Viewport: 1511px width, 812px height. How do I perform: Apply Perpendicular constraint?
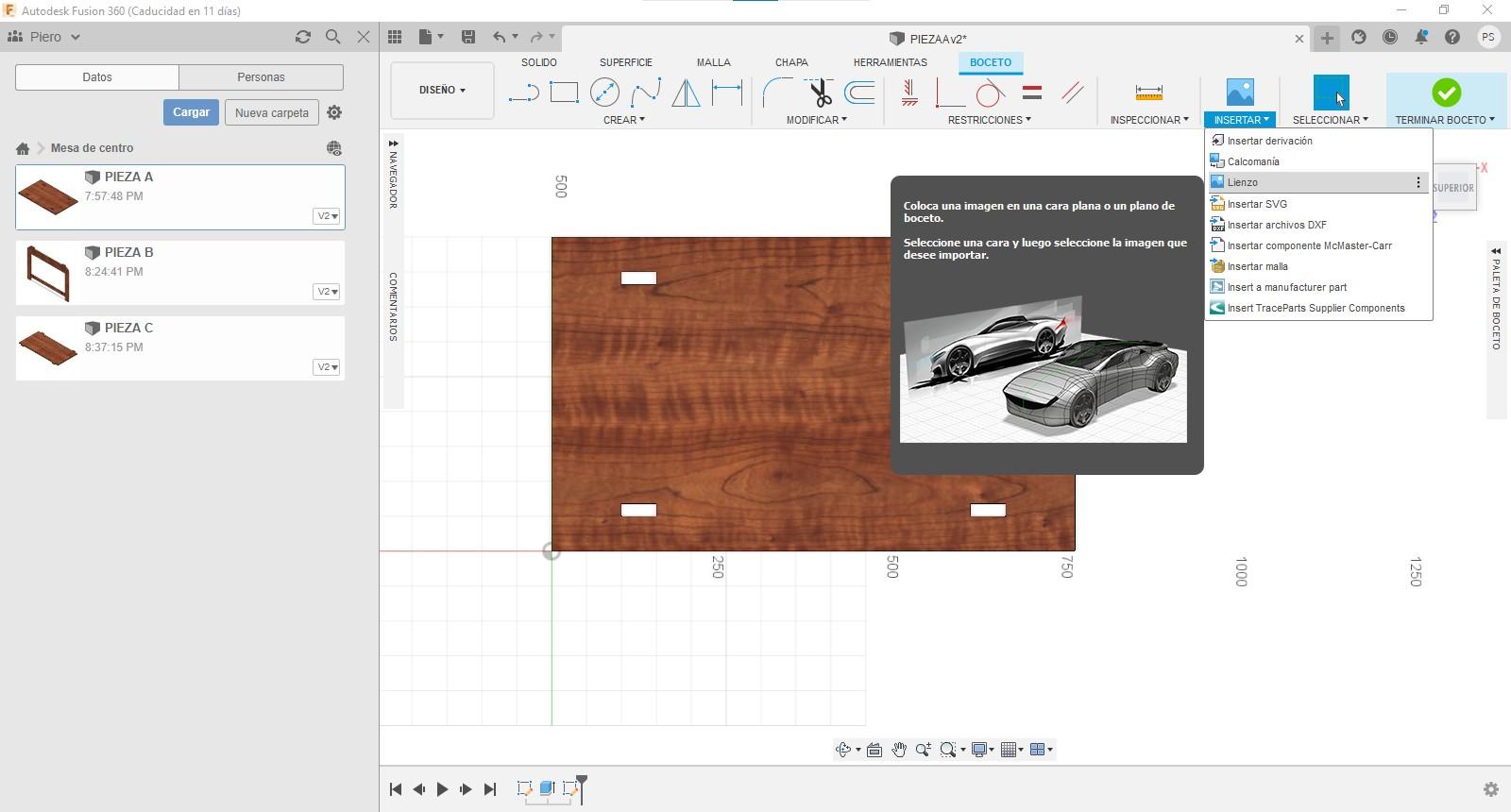(948, 93)
